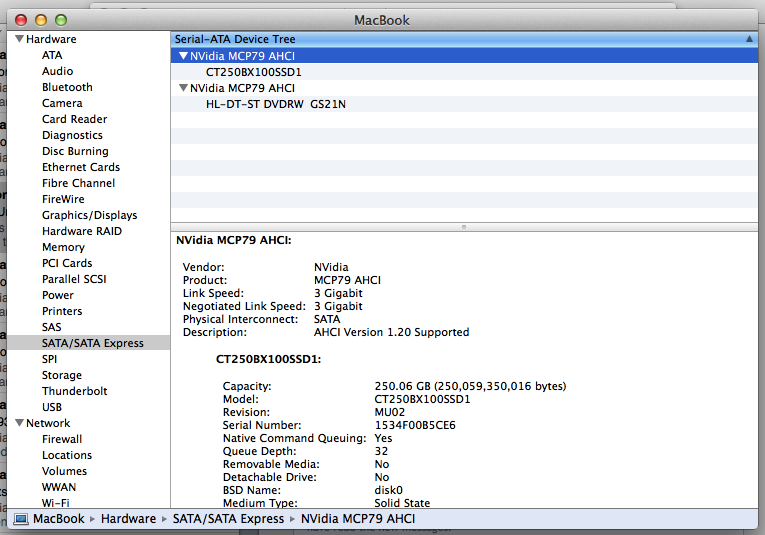Image resolution: width=765 pixels, height=535 pixels.
Task: Show Disc Burning details
Action: [75, 151]
